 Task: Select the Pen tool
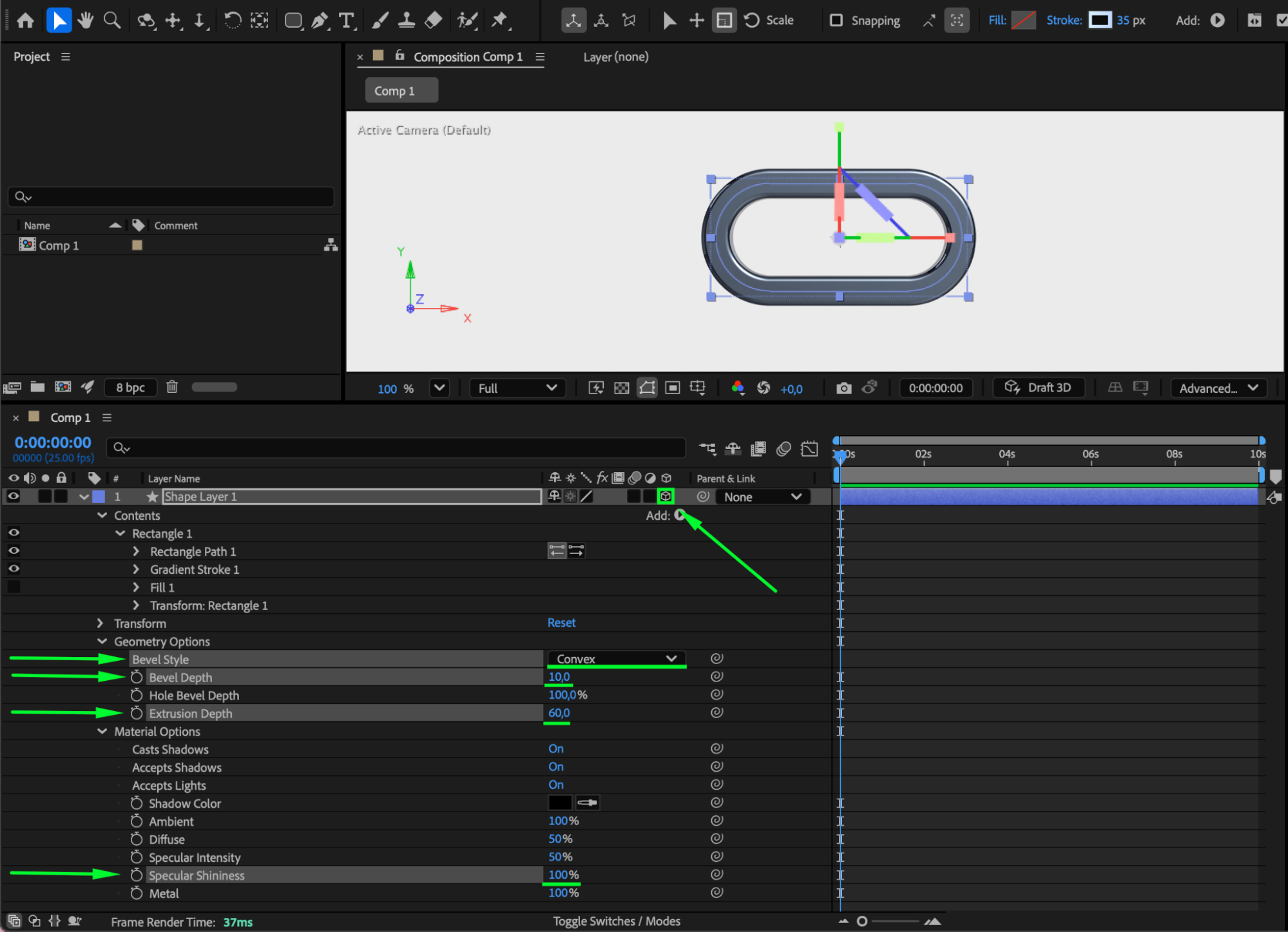[x=320, y=21]
